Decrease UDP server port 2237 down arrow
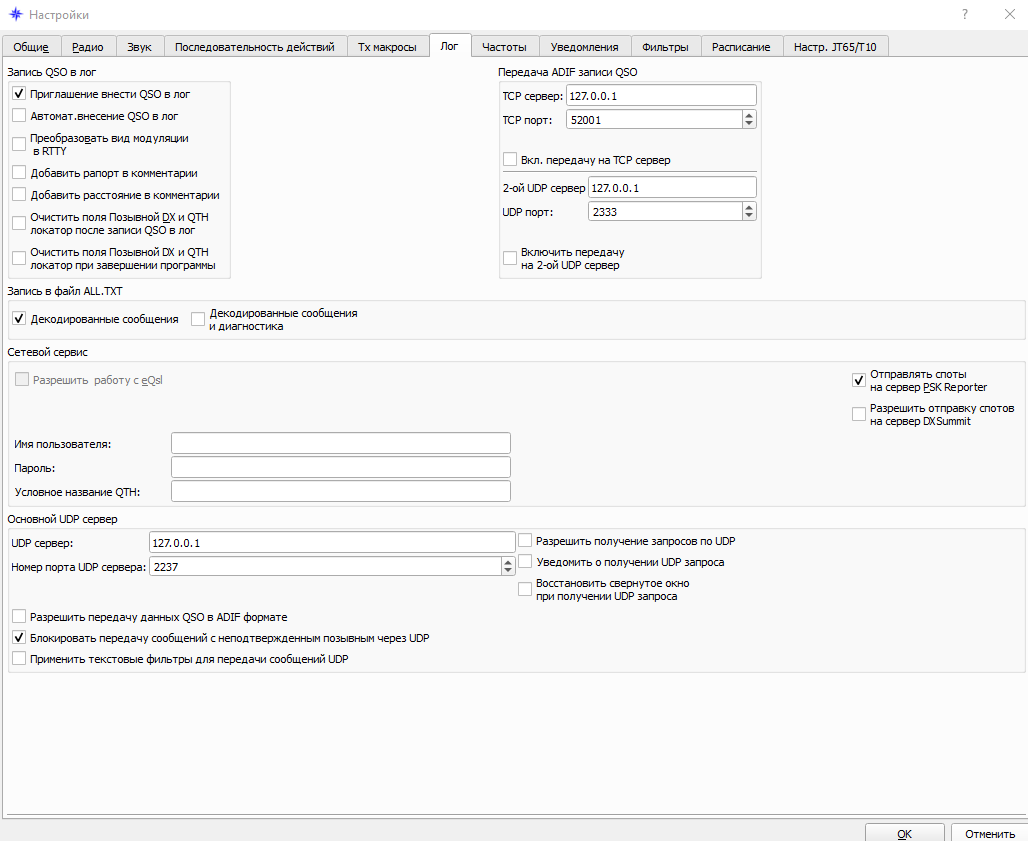The image size is (1028, 841). pos(507,572)
